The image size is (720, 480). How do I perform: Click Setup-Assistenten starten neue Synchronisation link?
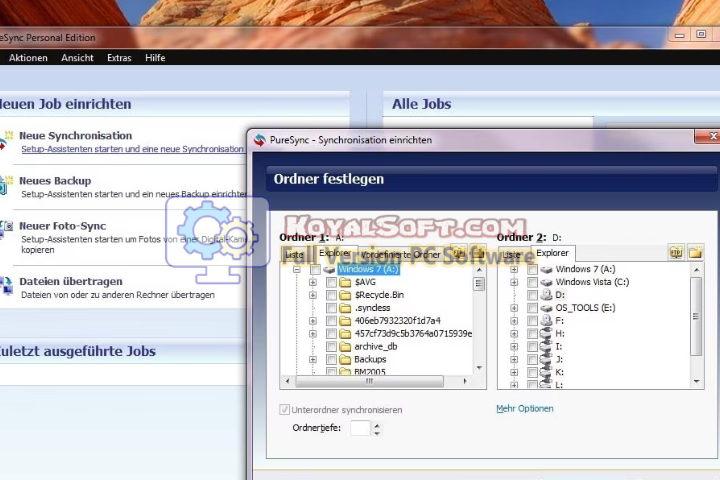click(x=132, y=149)
